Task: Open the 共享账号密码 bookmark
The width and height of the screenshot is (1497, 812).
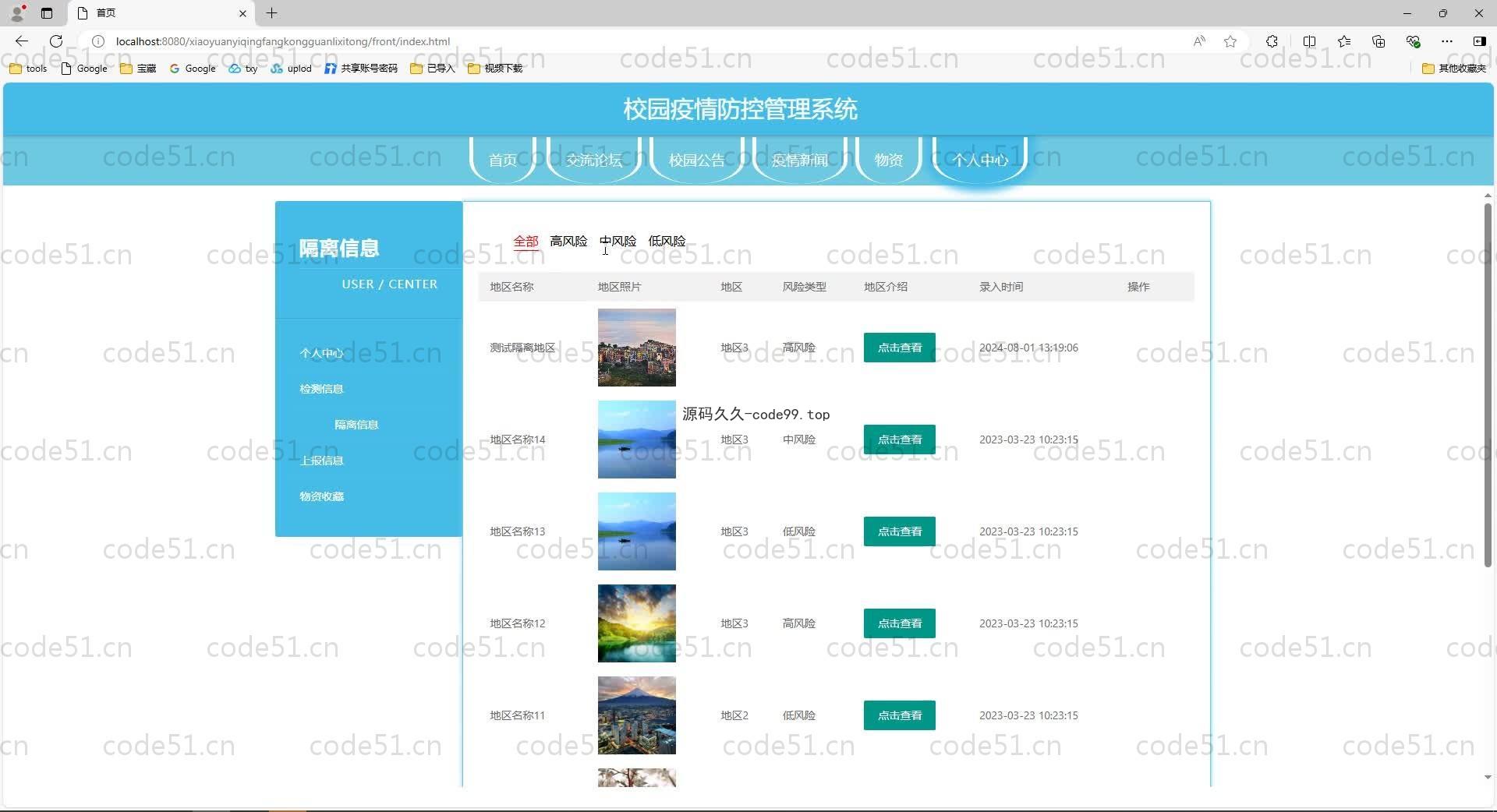Action: click(361, 69)
